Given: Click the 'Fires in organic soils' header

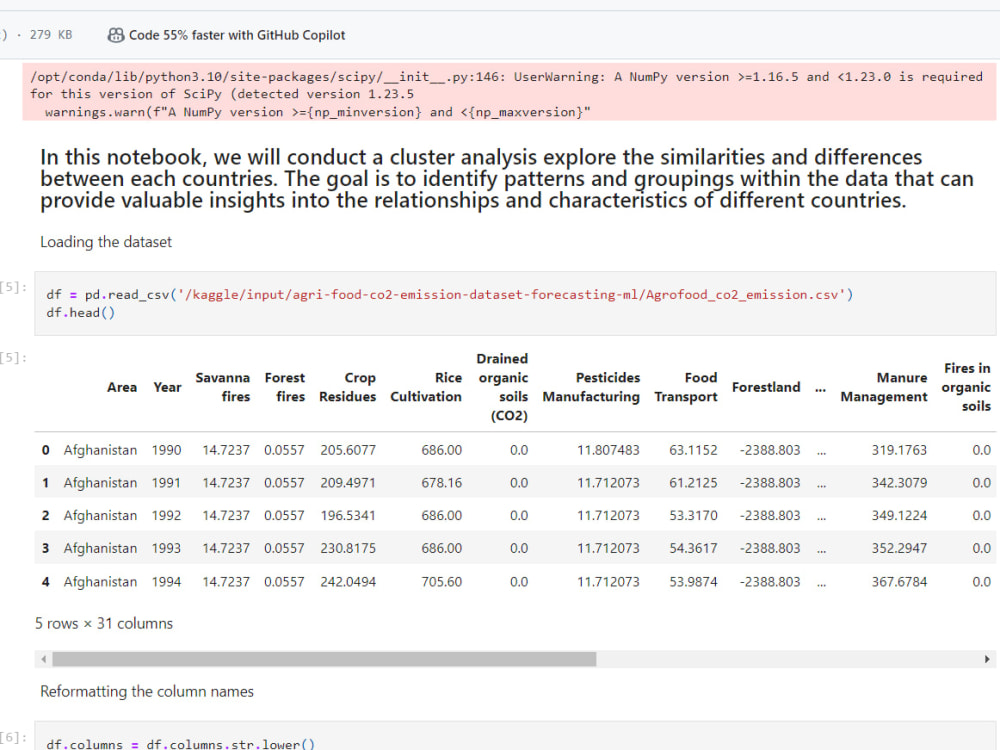Looking at the screenshot, I should [x=966, y=387].
